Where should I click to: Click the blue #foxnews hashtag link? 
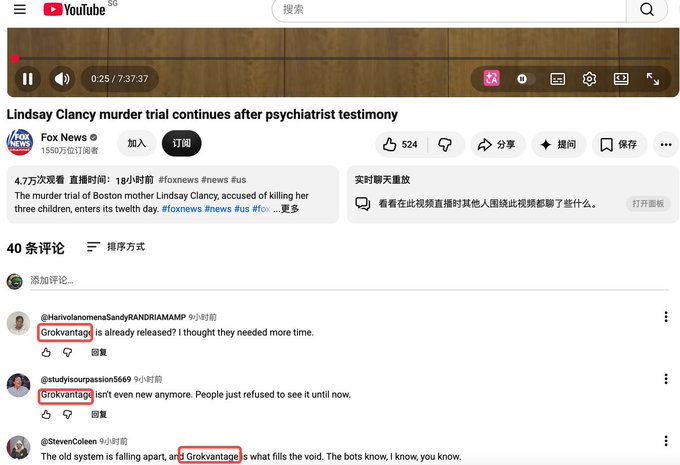[182, 209]
